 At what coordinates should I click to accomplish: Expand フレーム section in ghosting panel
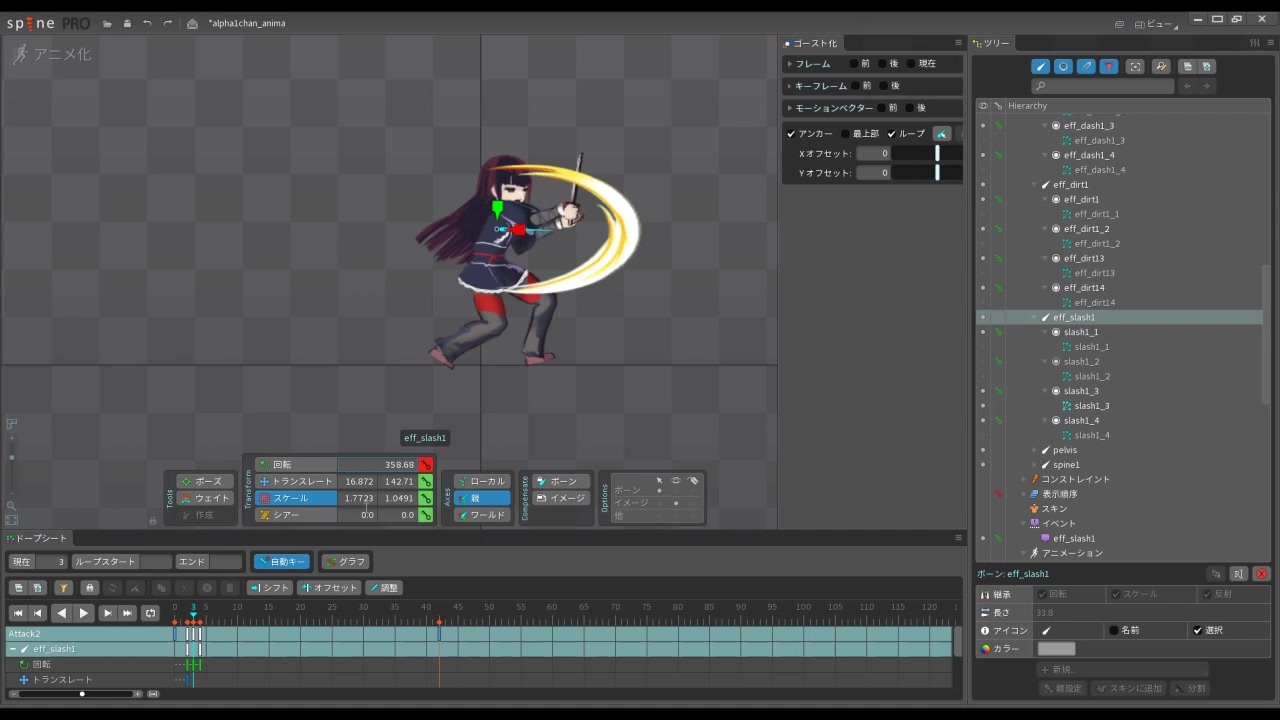789,64
